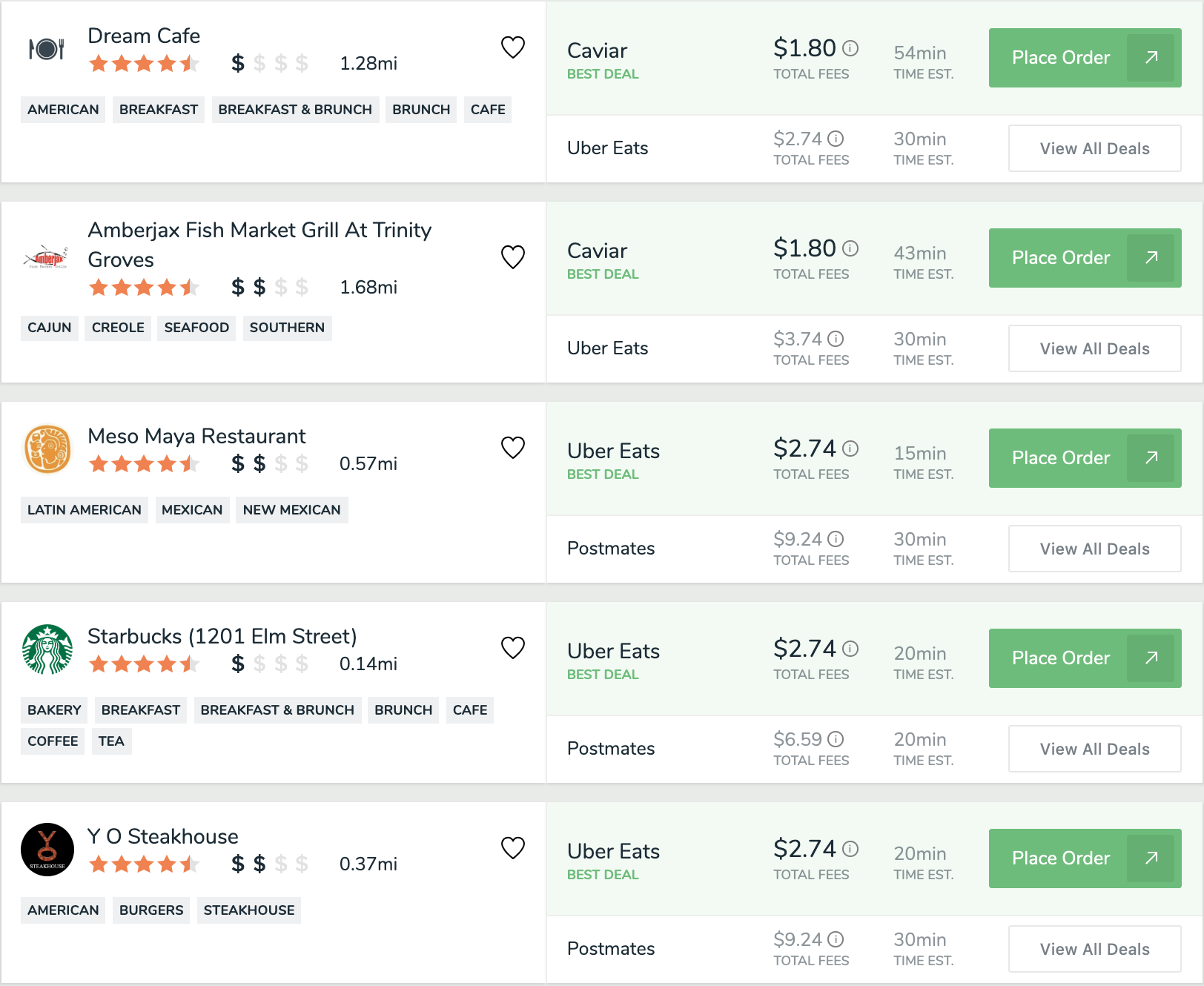
Task: Select the BAKERY tag on Starbucks
Action: pyautogui.click(x=54, y=710)
